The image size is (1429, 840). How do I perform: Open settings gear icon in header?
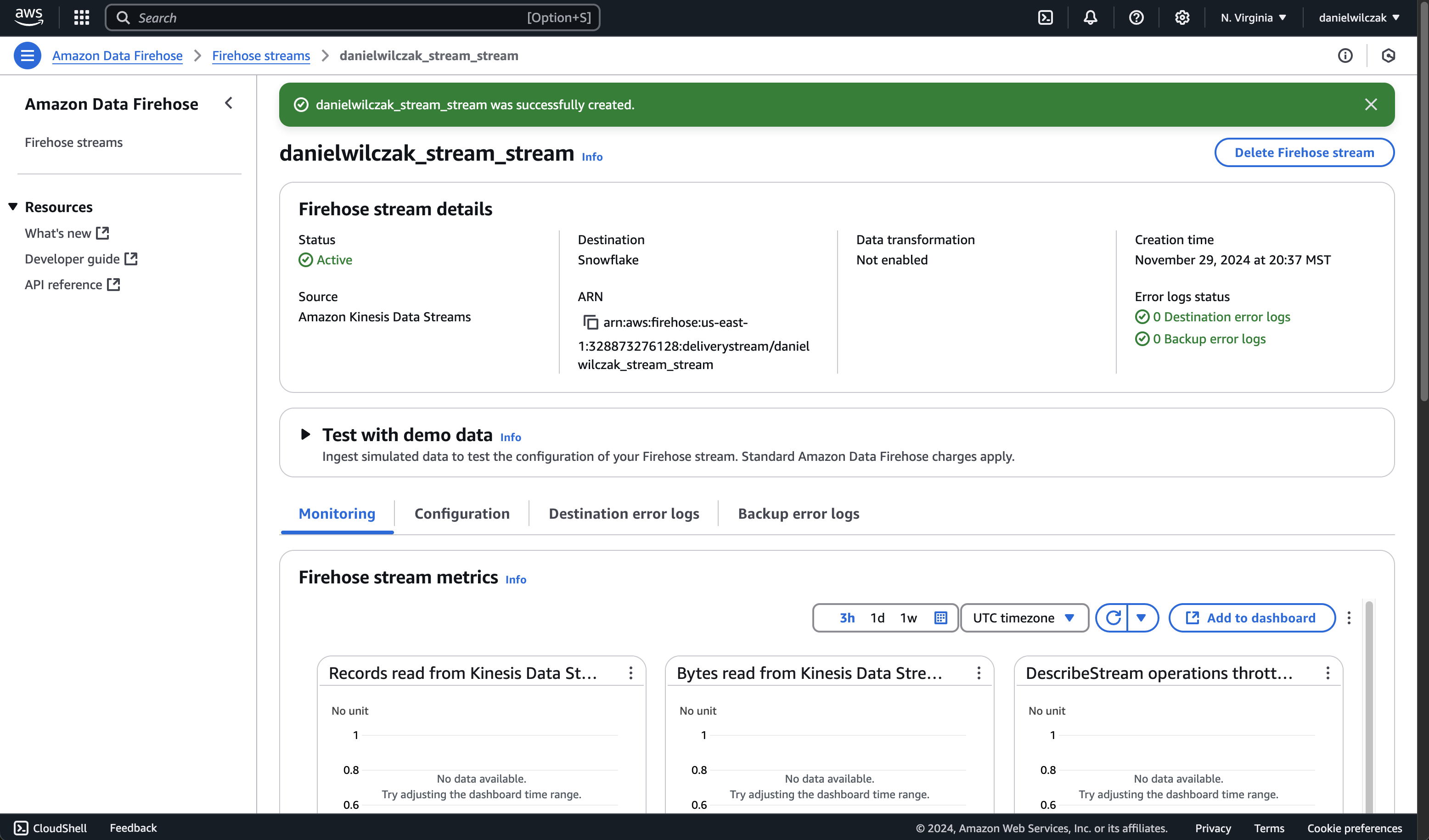point(1182,17)
